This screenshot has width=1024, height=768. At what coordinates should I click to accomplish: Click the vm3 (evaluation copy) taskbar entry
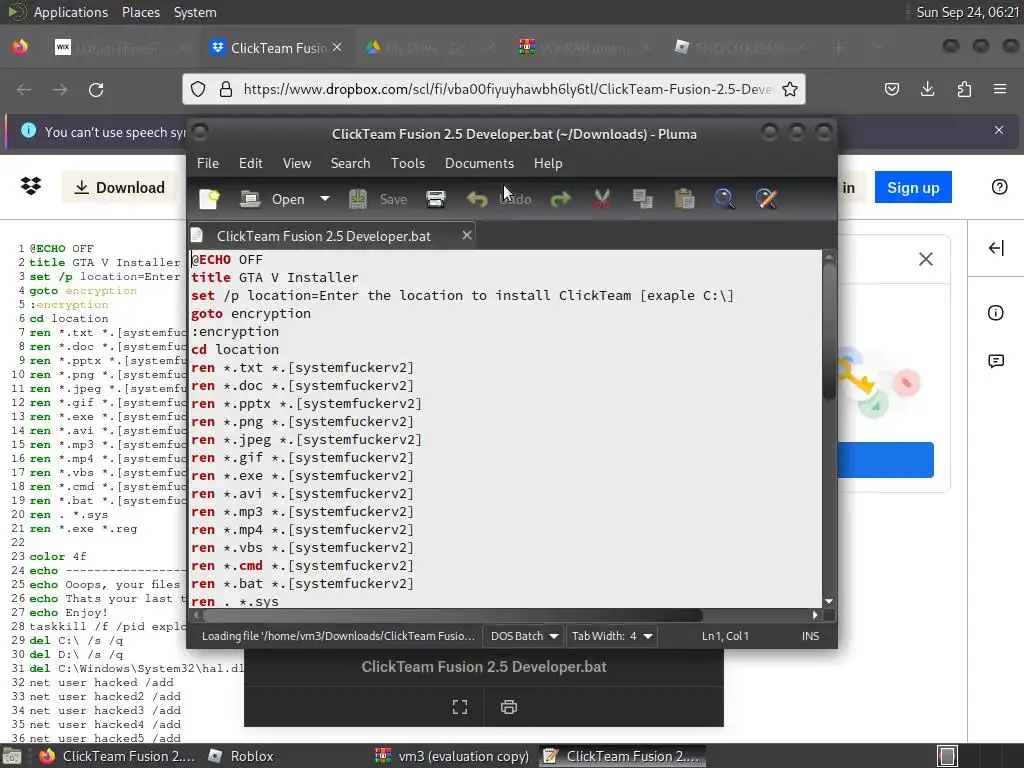click(453, 756)
